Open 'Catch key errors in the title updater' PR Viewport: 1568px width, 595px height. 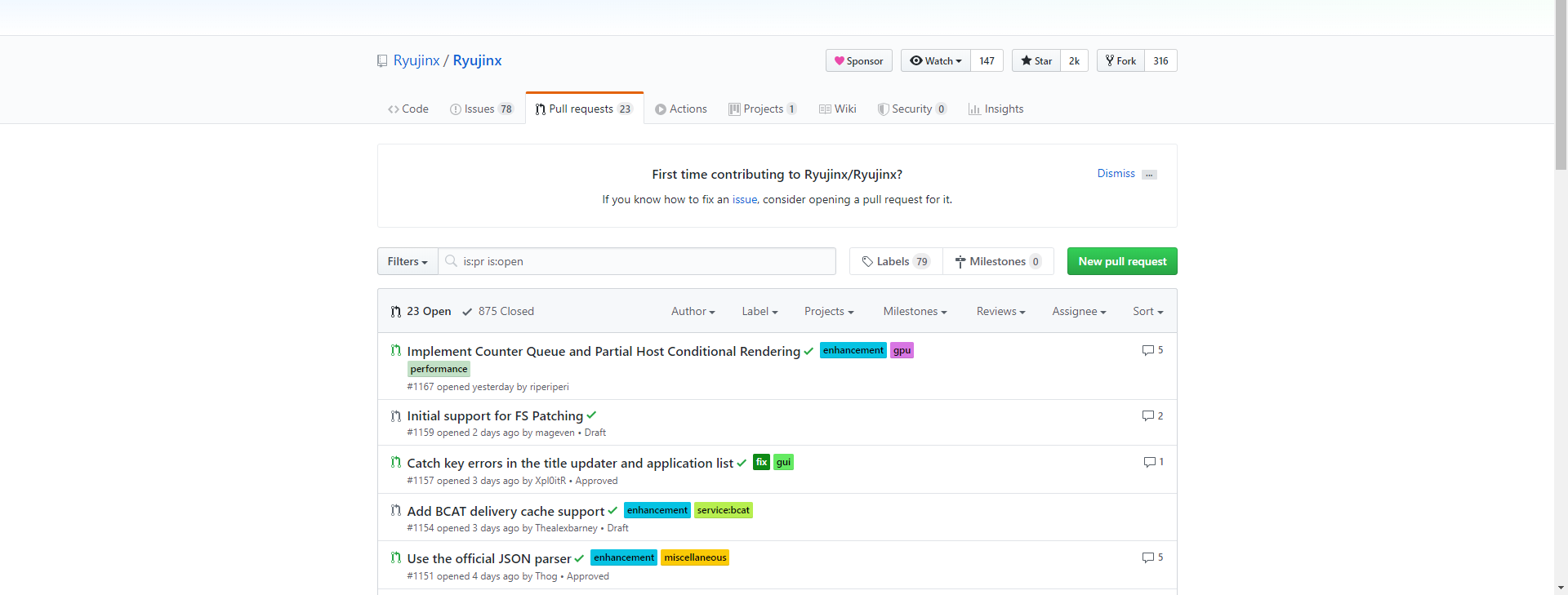(570, 463)
